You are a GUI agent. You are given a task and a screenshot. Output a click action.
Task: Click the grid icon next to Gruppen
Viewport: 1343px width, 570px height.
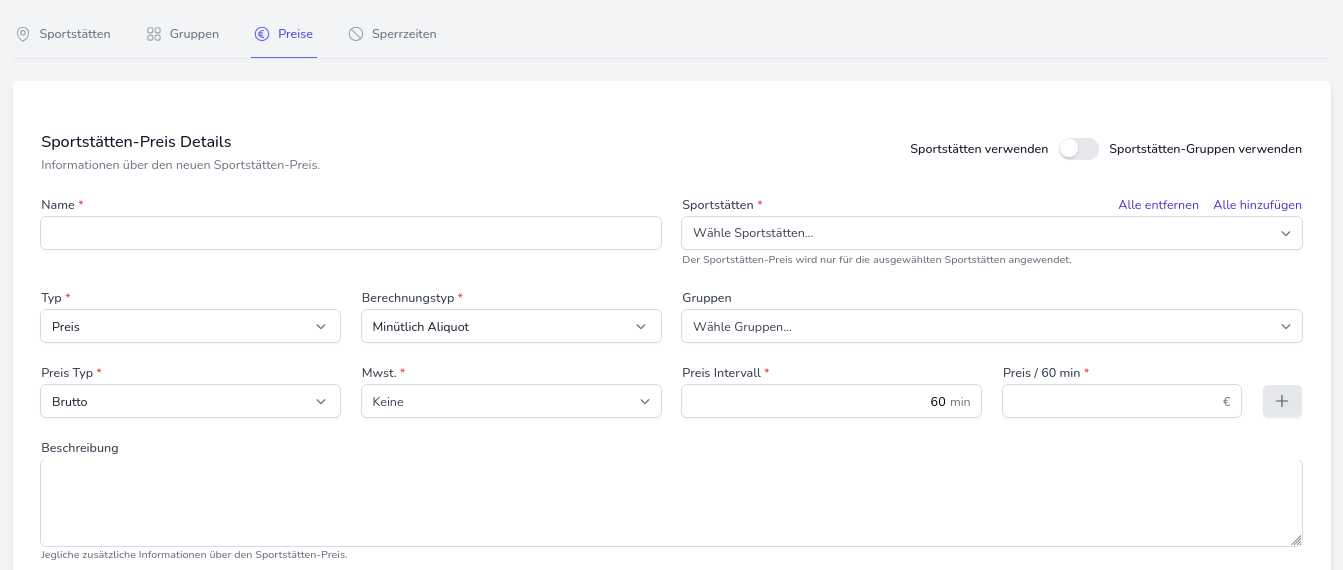click(154, 34)
